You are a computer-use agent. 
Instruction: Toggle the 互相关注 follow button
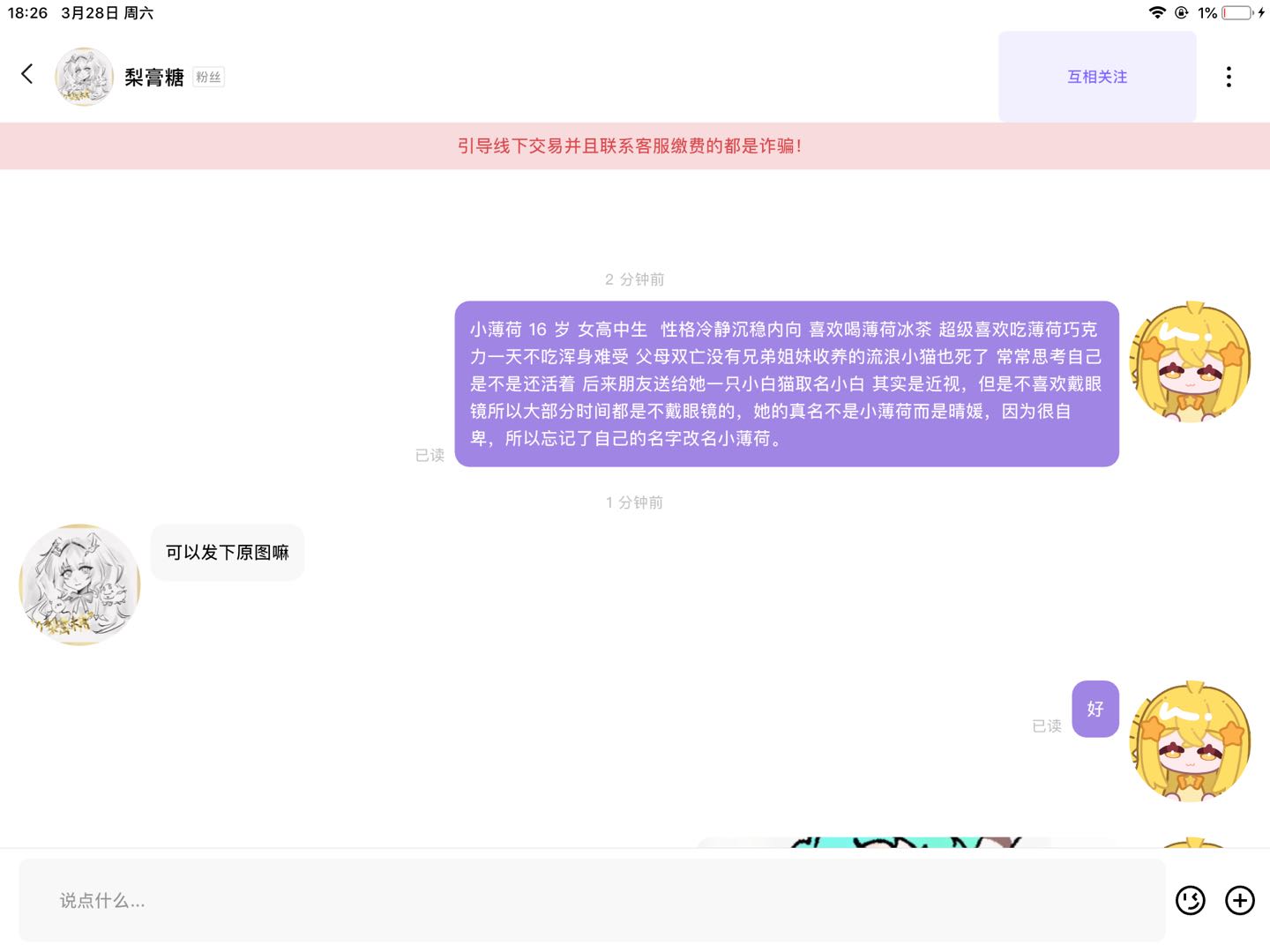point(1096,77)
